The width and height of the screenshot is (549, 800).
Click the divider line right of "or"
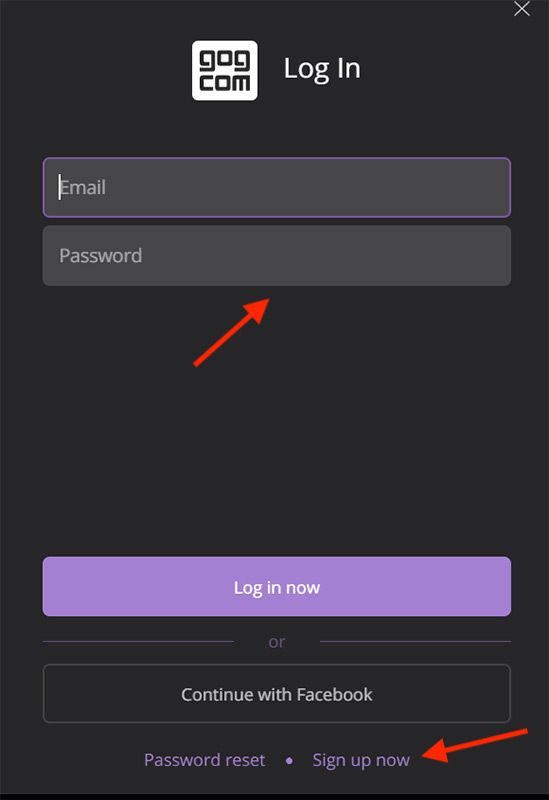point(415,641)
